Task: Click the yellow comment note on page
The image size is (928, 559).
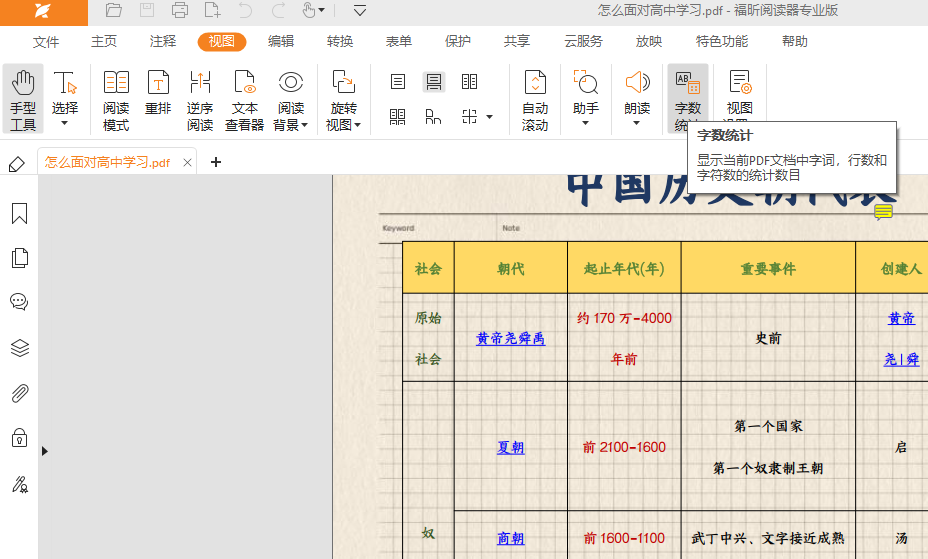Action: (x=883, y=212)
